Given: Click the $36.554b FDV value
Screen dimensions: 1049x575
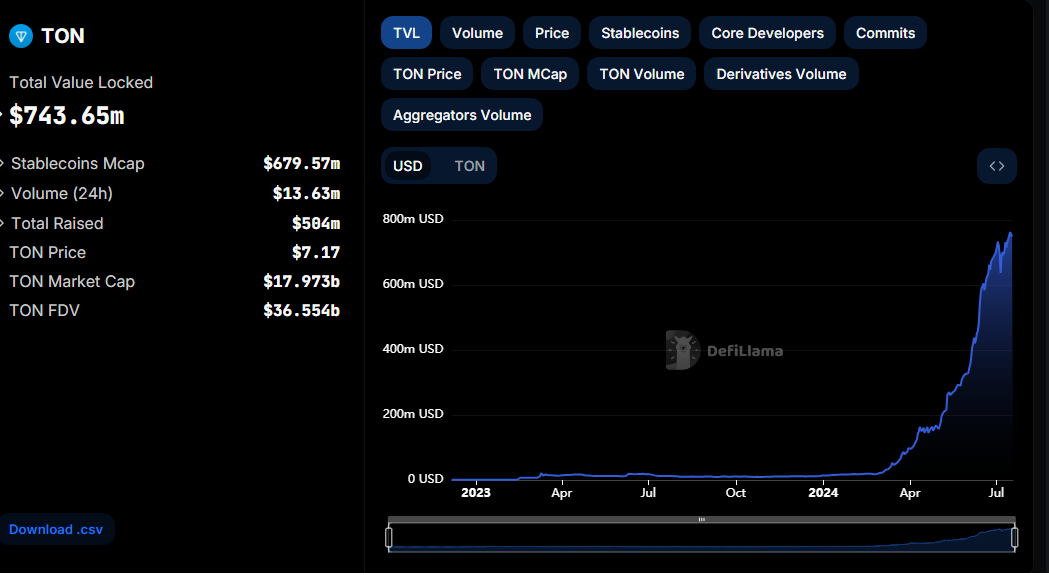Looking at the screenshot, I should [x=302, y=311].
